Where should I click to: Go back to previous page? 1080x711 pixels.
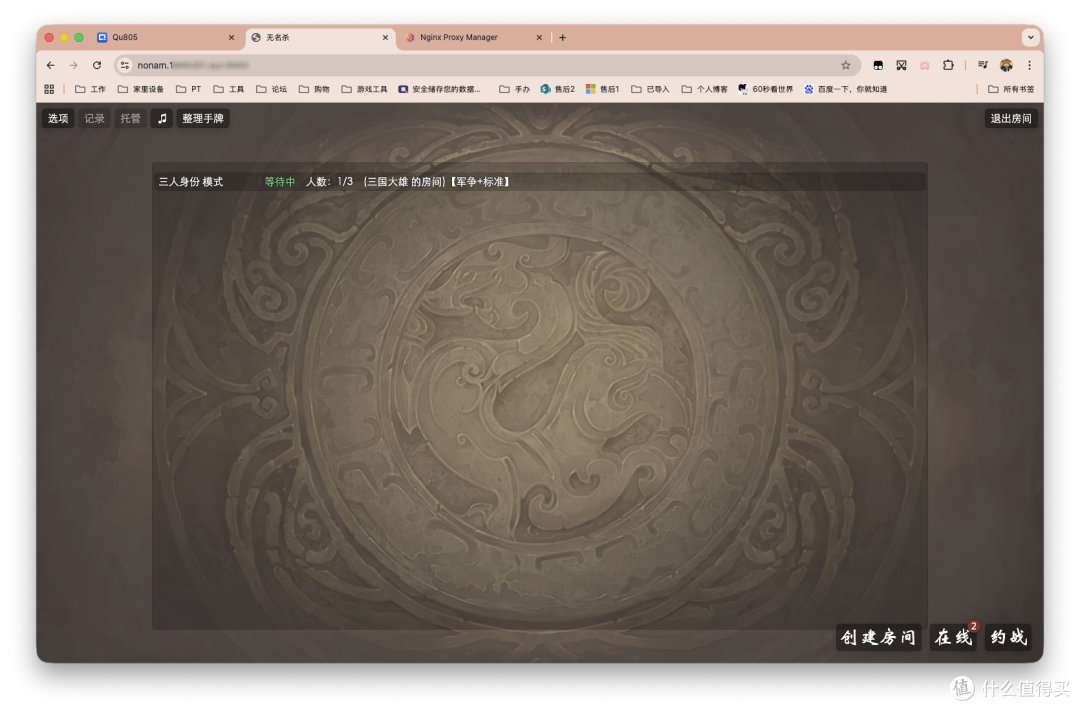pyautogui.click(x=50, y=65)
